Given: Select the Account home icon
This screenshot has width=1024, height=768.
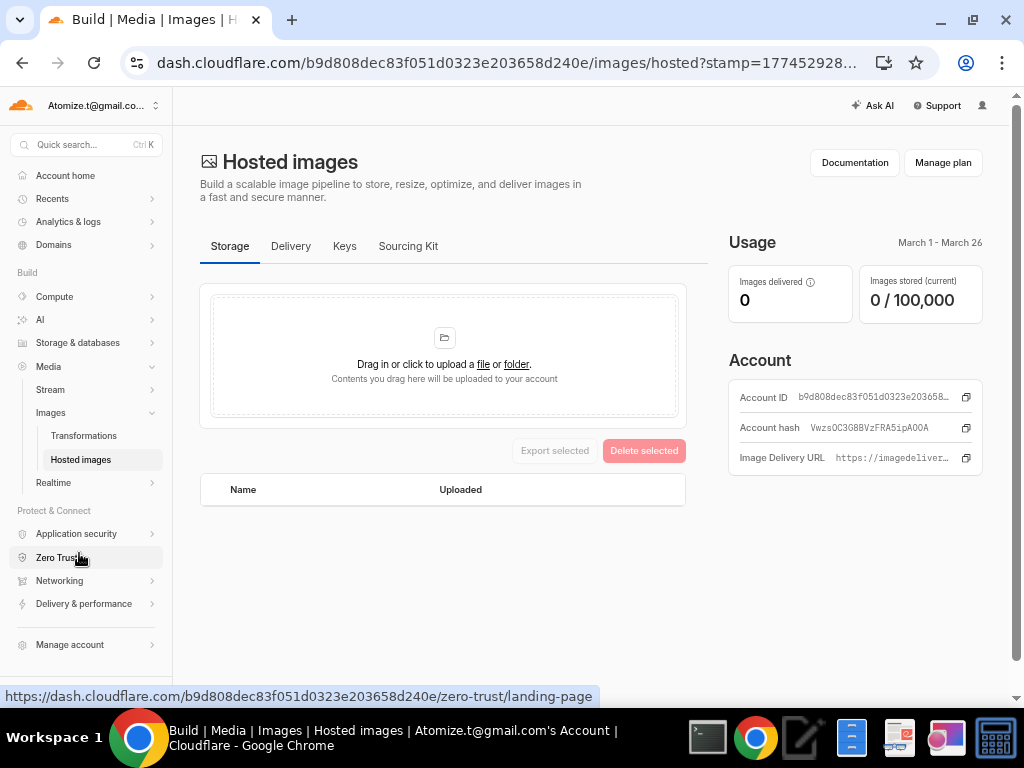Looking at the screenshot, I should click(x=22, y=175).
